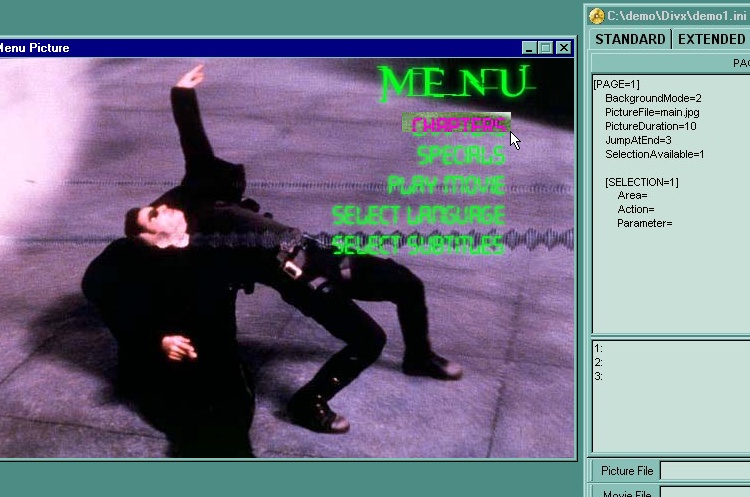
Task: Click the Parameter= line
Action: tap(644, 223)
